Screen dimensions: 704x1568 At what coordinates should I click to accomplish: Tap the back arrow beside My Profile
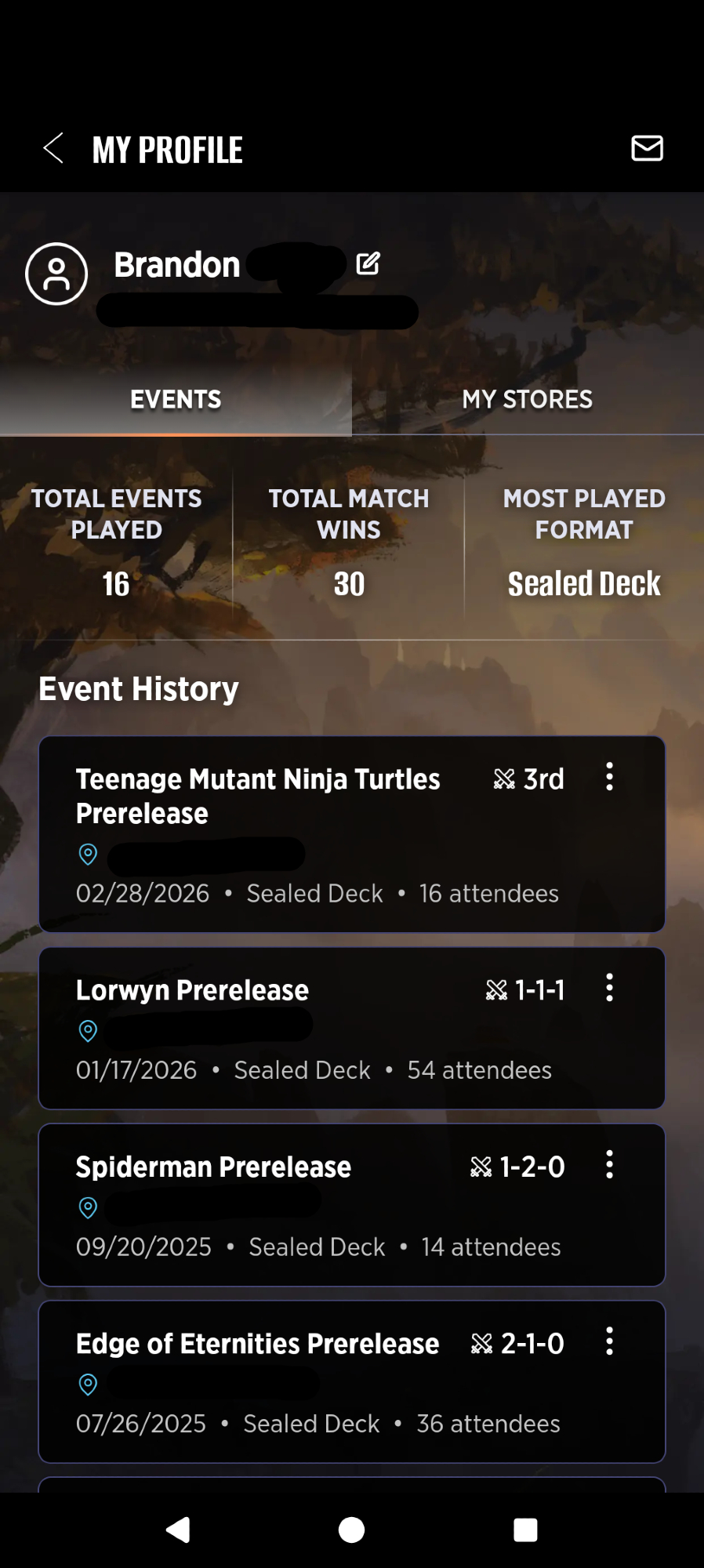(53, 148)
